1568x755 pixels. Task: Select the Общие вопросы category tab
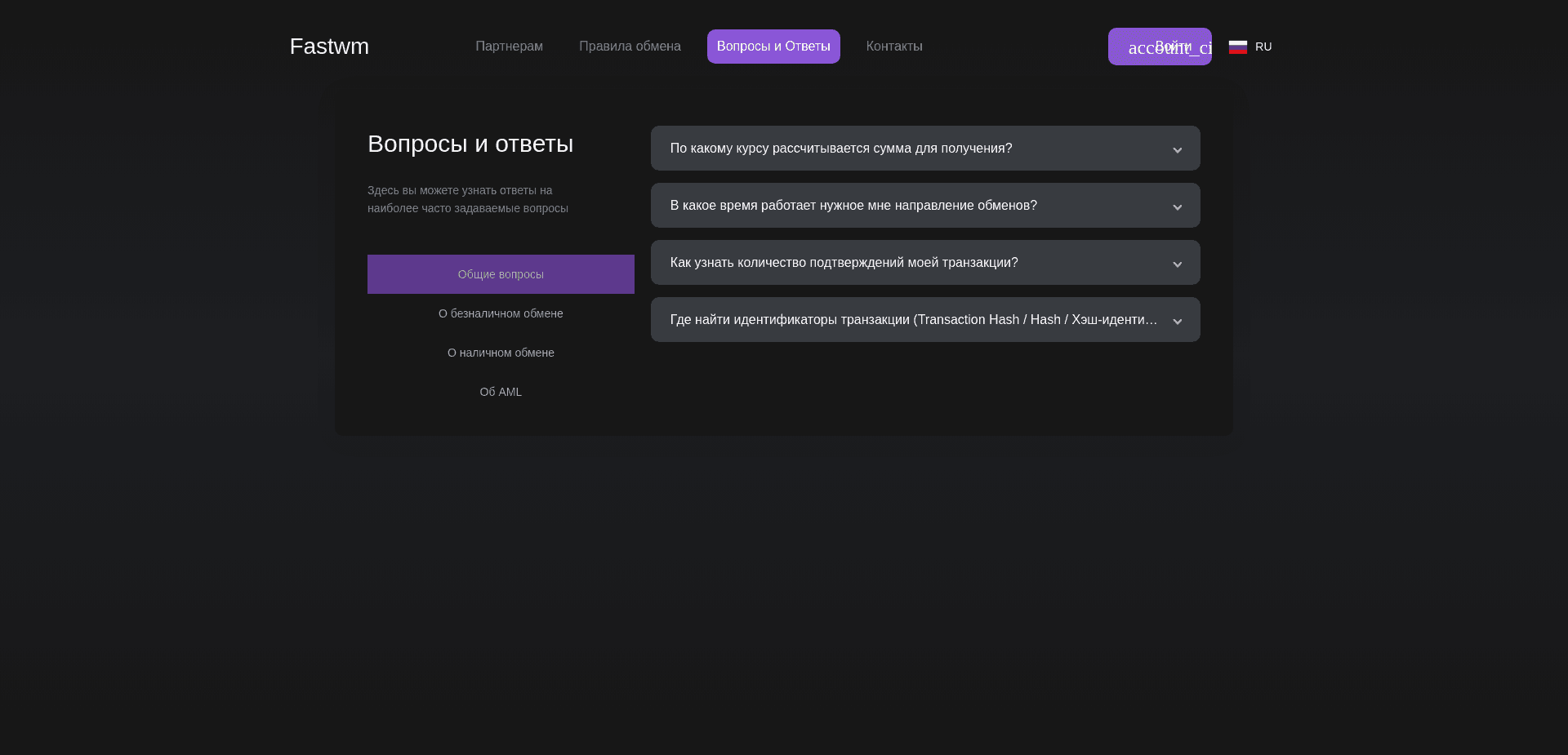(x=501, y=274)
